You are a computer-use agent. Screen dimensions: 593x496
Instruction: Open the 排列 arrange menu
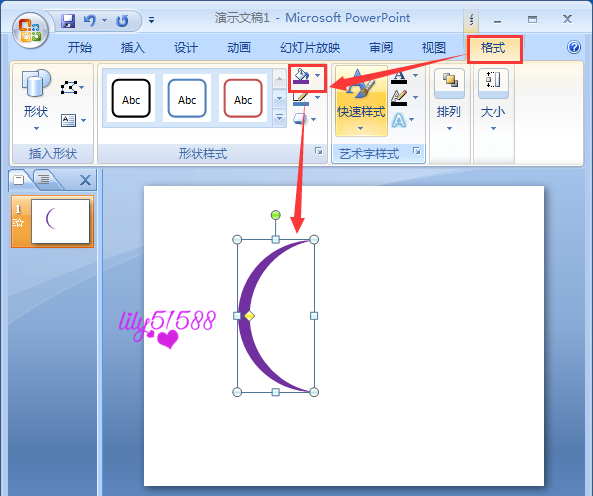449,100
